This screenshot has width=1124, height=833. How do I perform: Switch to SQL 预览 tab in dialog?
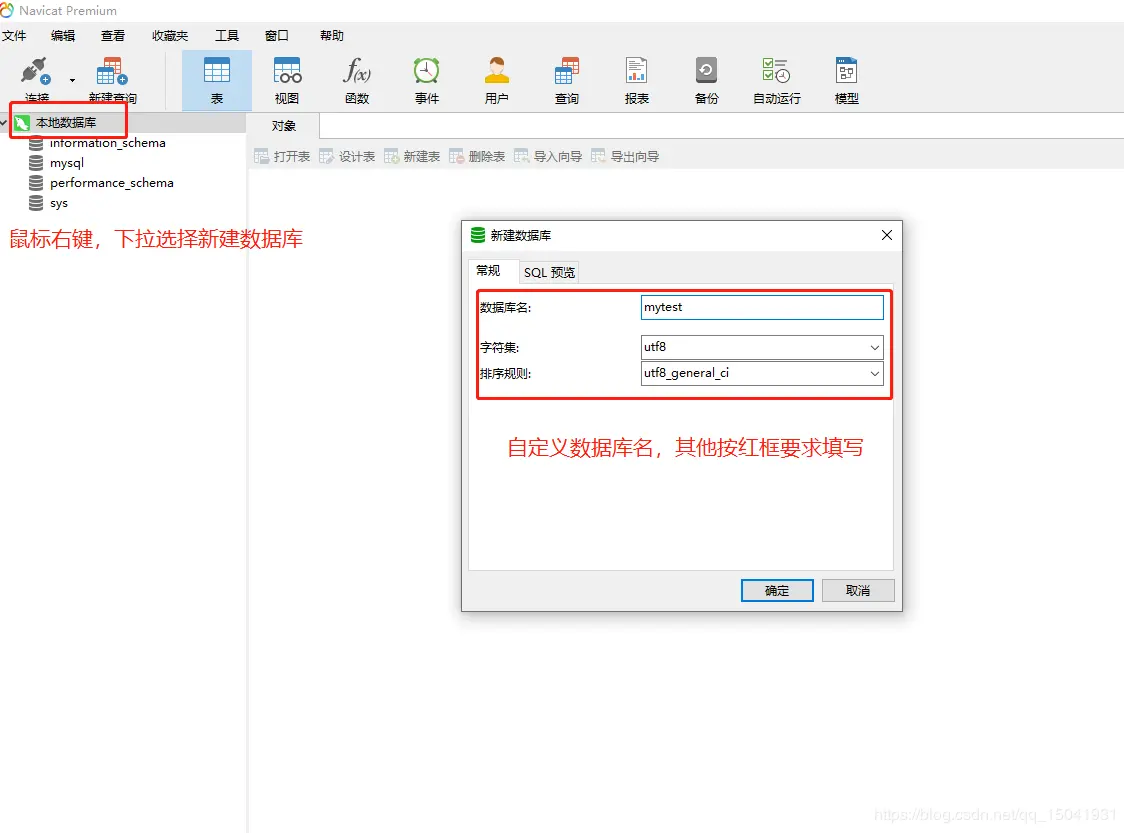549,272
